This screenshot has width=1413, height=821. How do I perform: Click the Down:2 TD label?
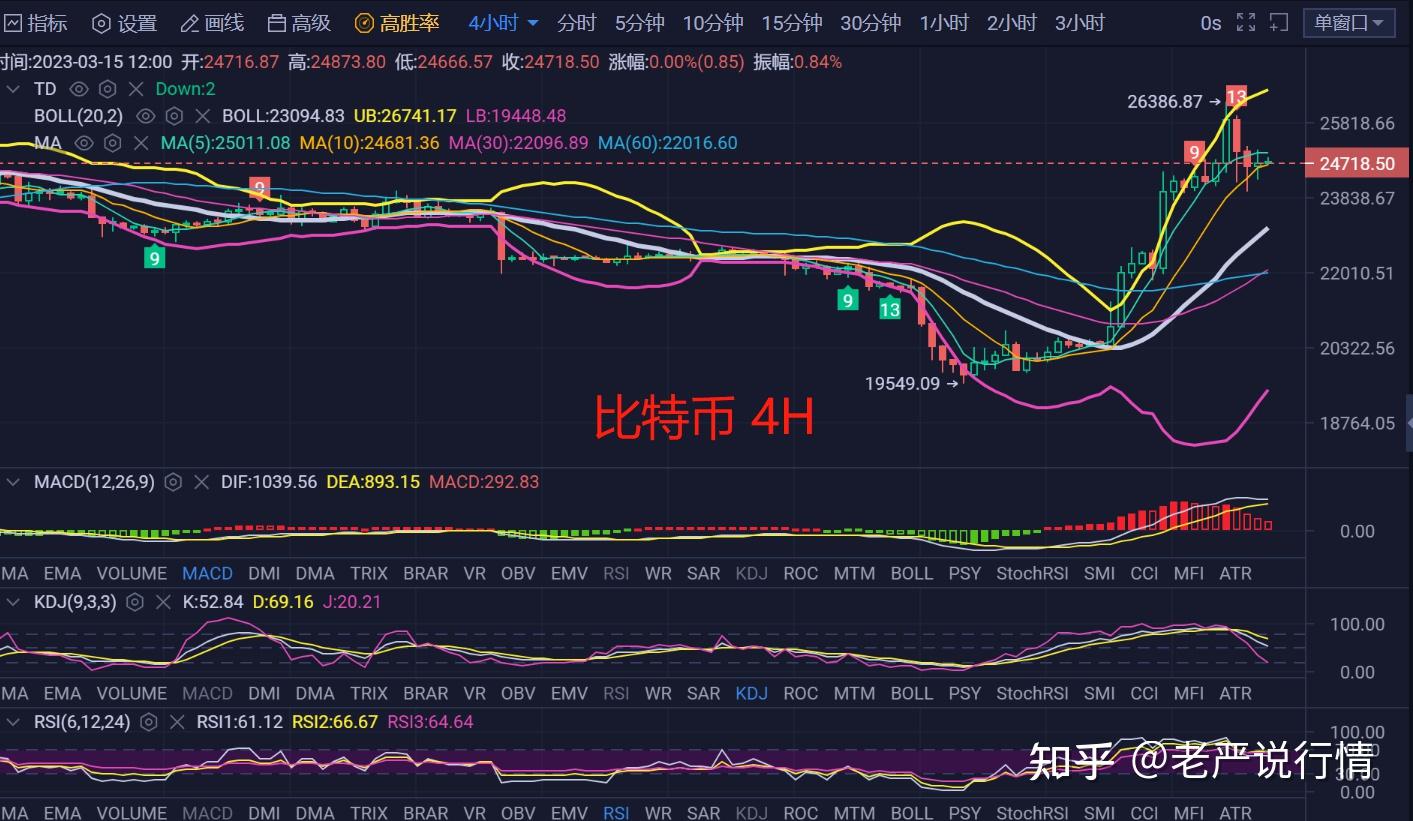pyautogui.click(x=185, y=88)
